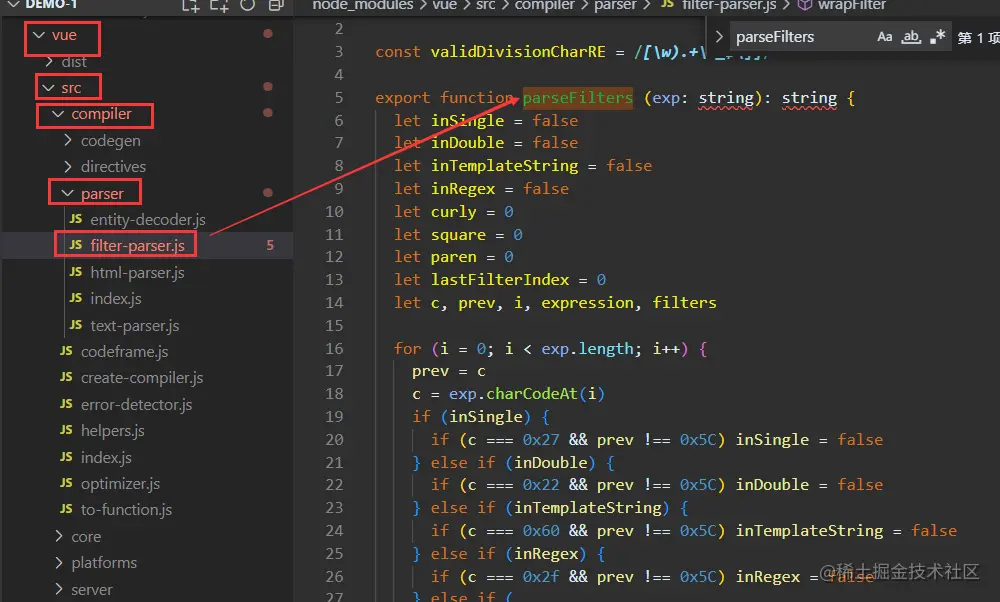The height and width of the screenshot is (602, 1000).
Task: Expand the replace row with the find widget chevron
Action: click(719, 37)
